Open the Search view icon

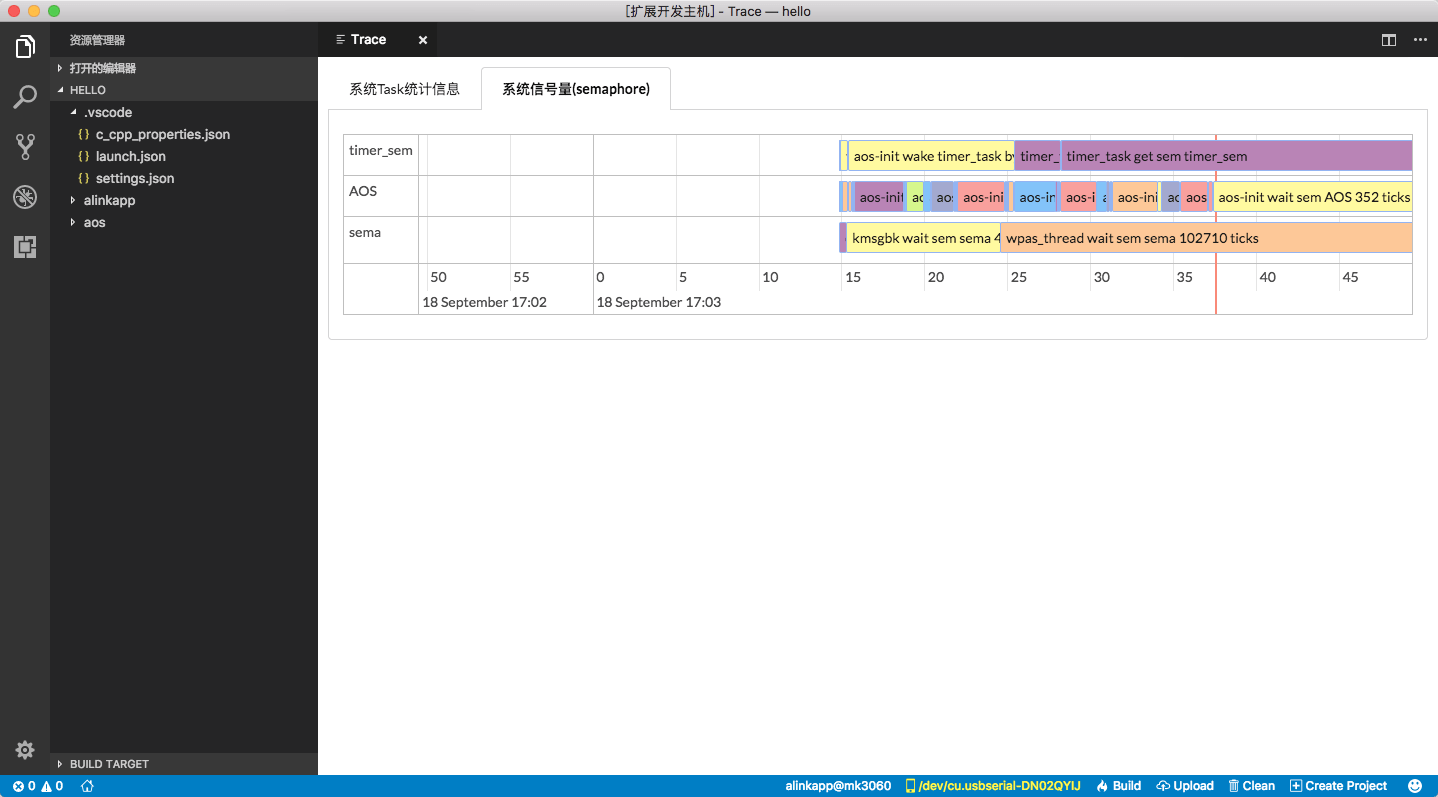pos(25,97)
